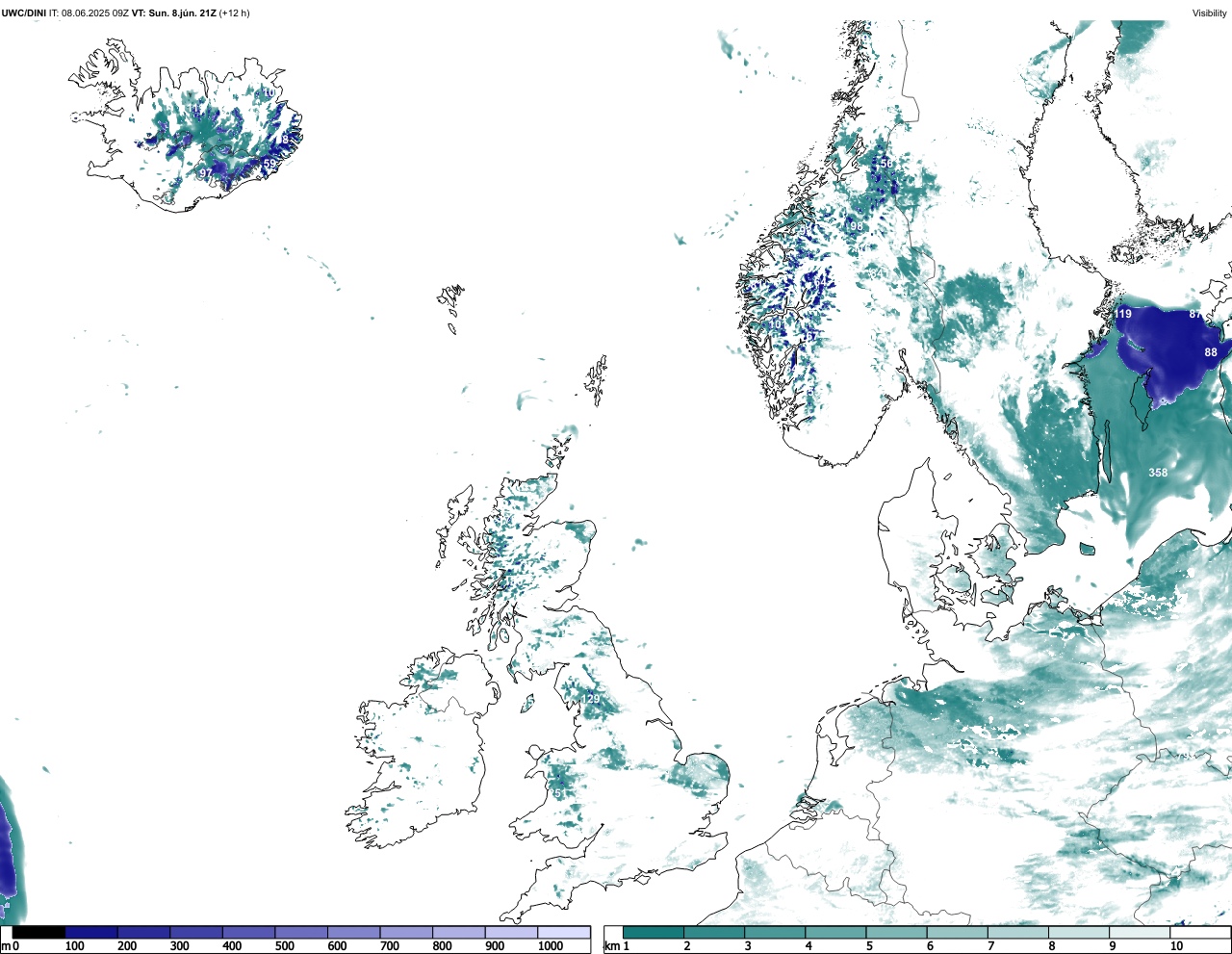The image size is (1232, 954).
Task: Click the '87' value on the Baltic fog area
Action: point(1195,315)
